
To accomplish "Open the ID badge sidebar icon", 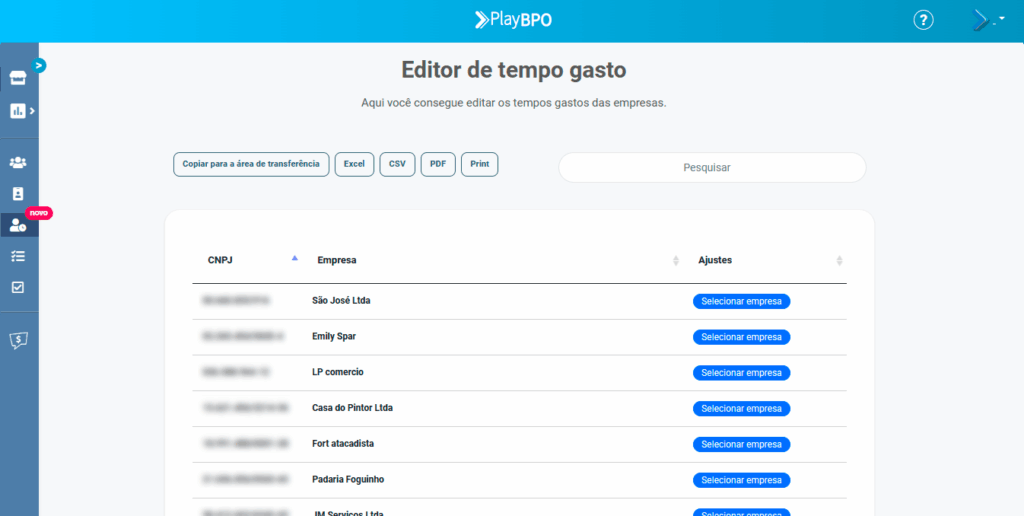I will [18, 193].
